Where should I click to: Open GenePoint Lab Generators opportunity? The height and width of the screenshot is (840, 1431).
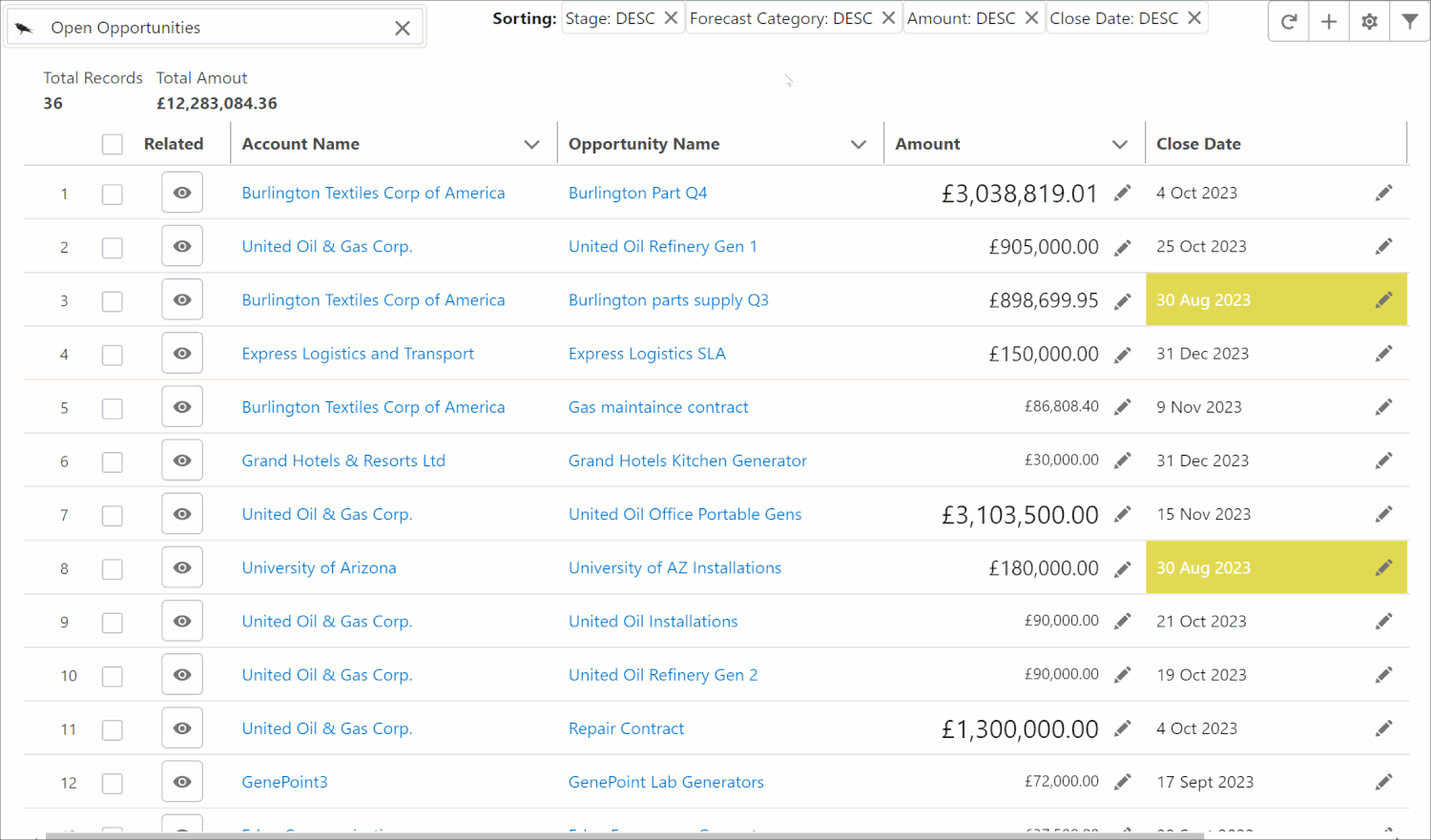point(666,782)
